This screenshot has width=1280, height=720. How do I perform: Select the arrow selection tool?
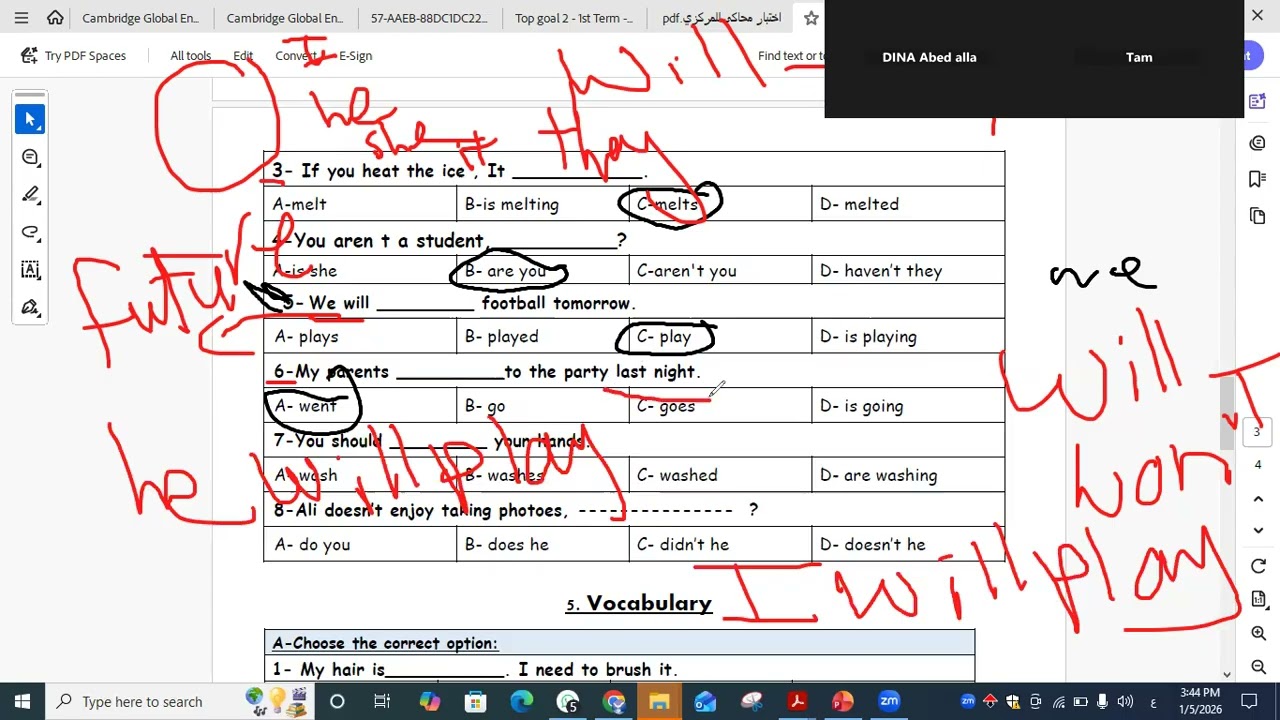[x=30, y=120]
